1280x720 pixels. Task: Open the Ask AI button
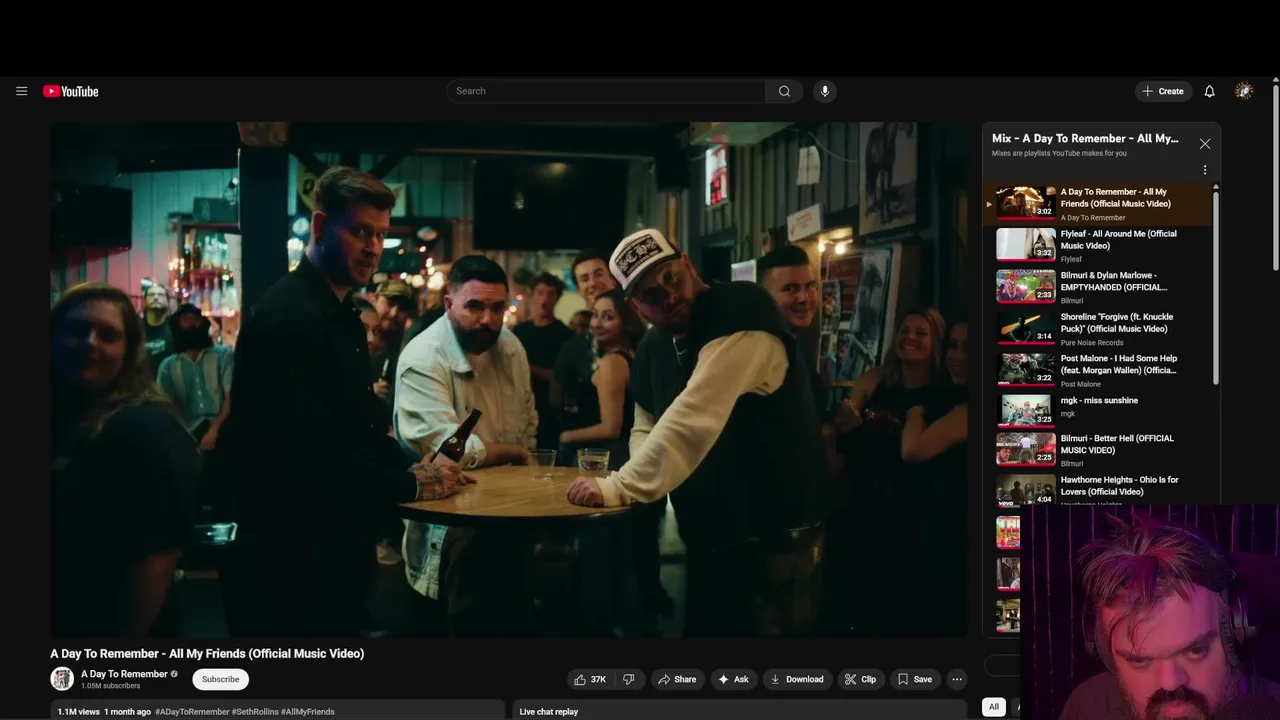tap(733, 679)
